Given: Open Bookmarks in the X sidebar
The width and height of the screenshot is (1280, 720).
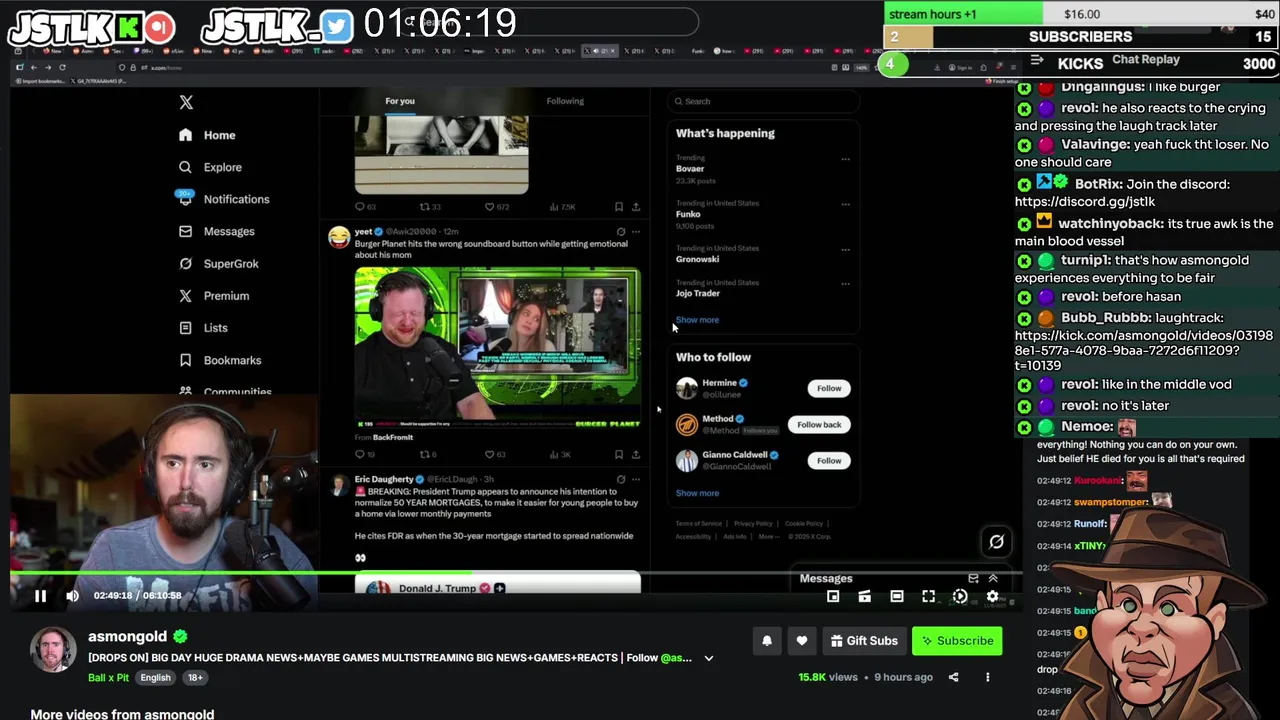Looking at the screenshot, I should [219, 360].
